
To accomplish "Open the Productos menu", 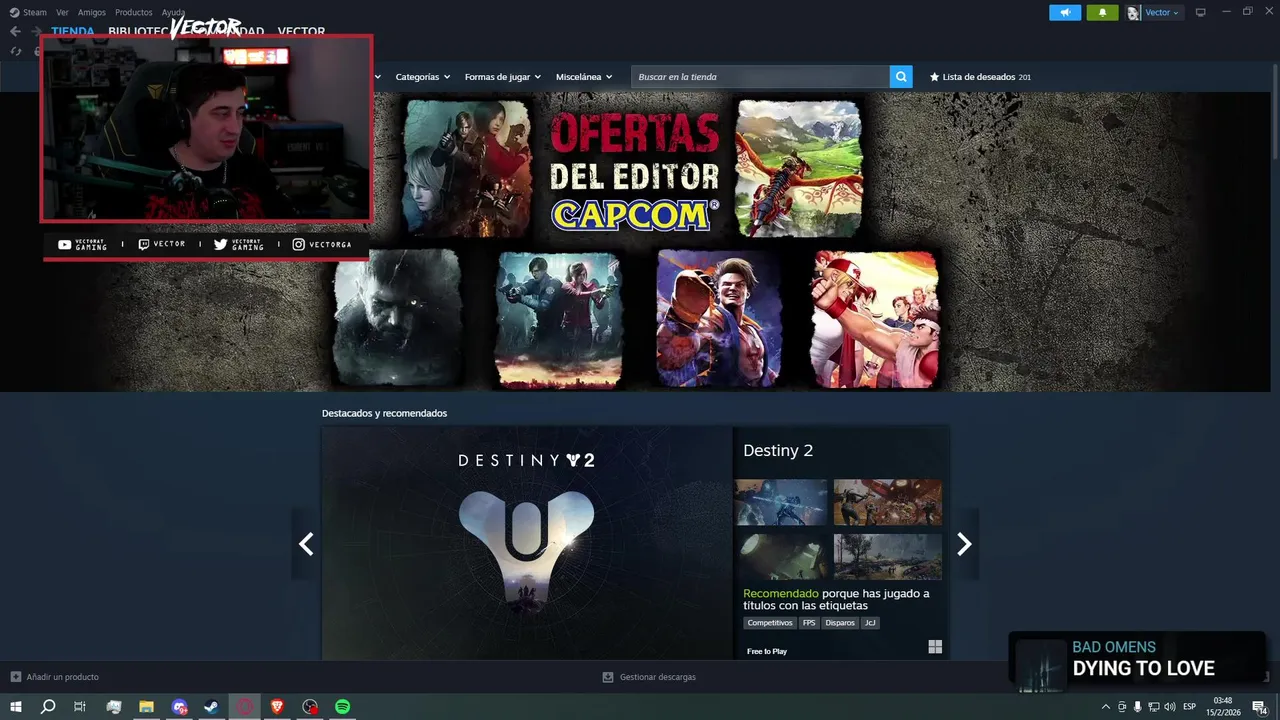I will pyautogui.click(x=134, y=12).
